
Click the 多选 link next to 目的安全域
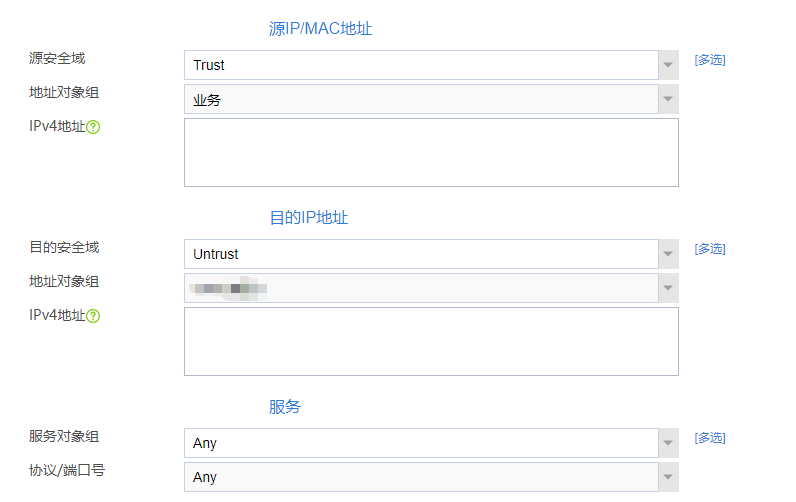[x=710, y=249]
